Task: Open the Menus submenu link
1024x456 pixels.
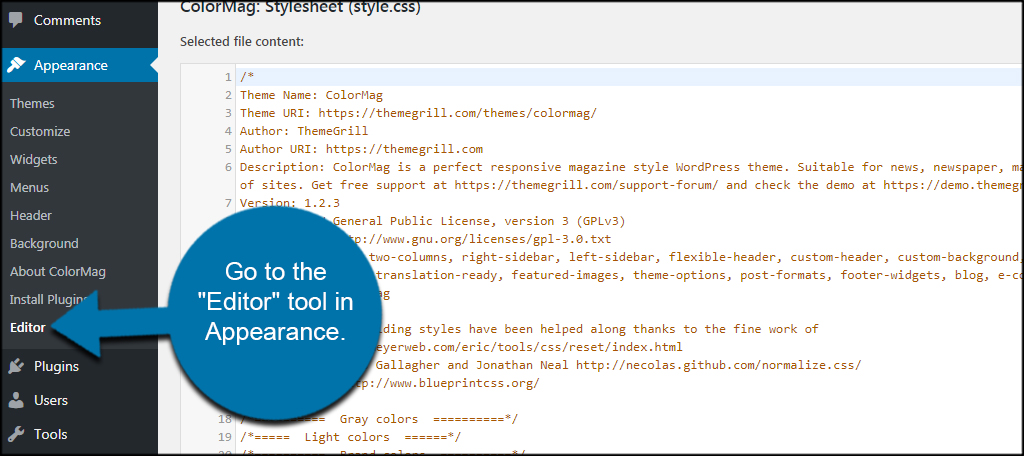Action: [x=29, y=188]
